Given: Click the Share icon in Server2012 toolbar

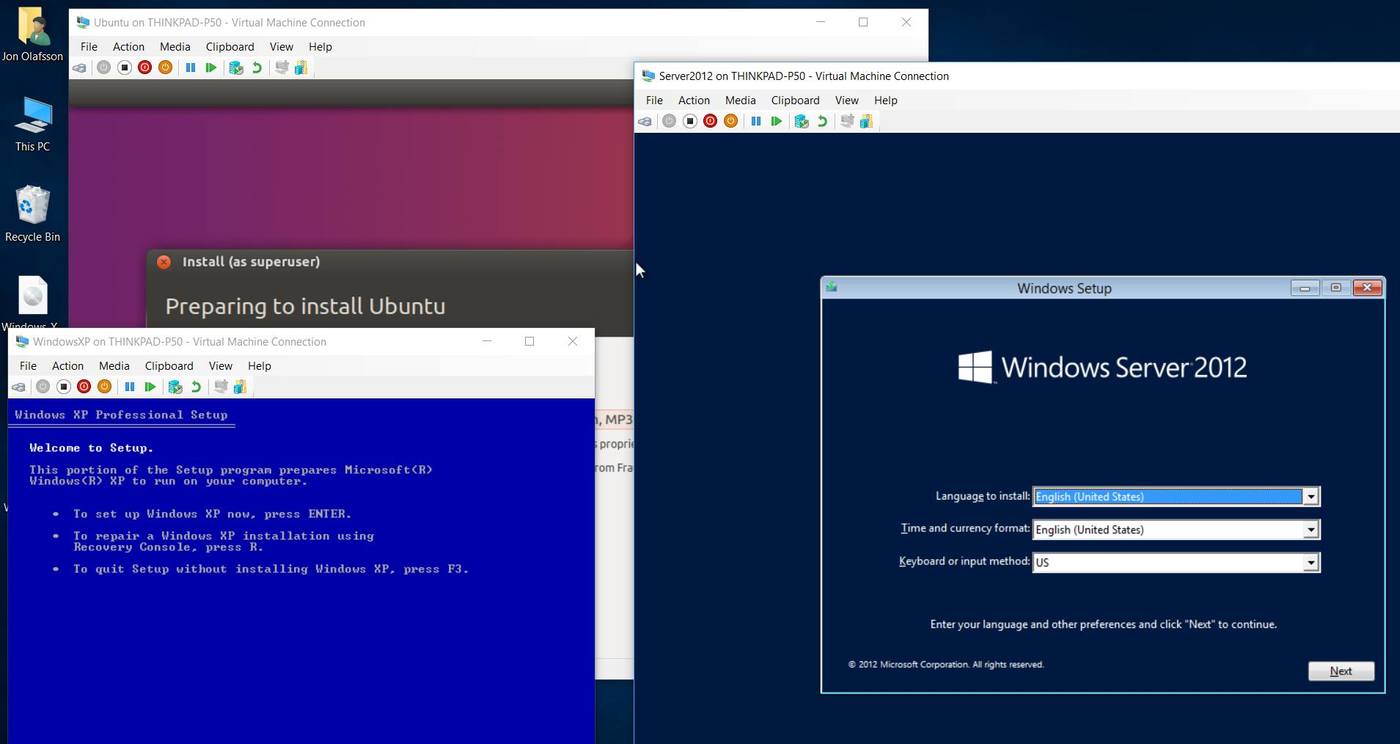Looking at the screenshot, I should (866, 121).
